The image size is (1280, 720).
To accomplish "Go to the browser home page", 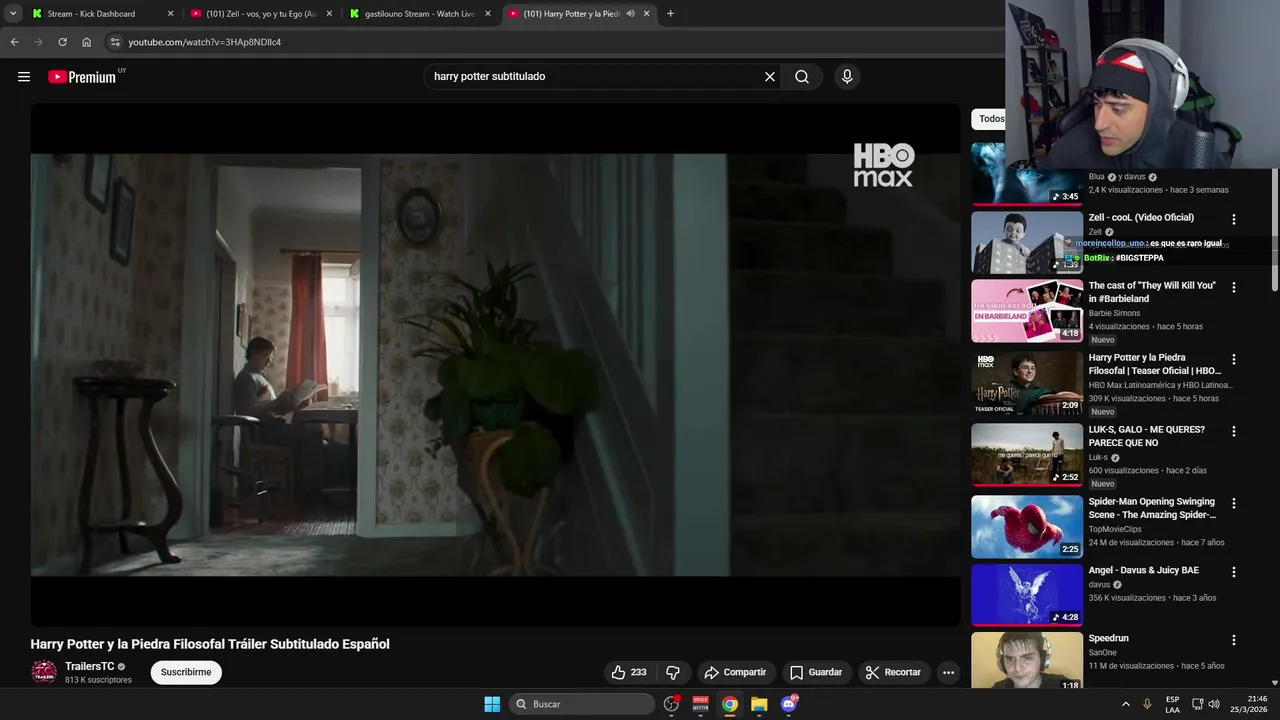I will tap(86, 42).
